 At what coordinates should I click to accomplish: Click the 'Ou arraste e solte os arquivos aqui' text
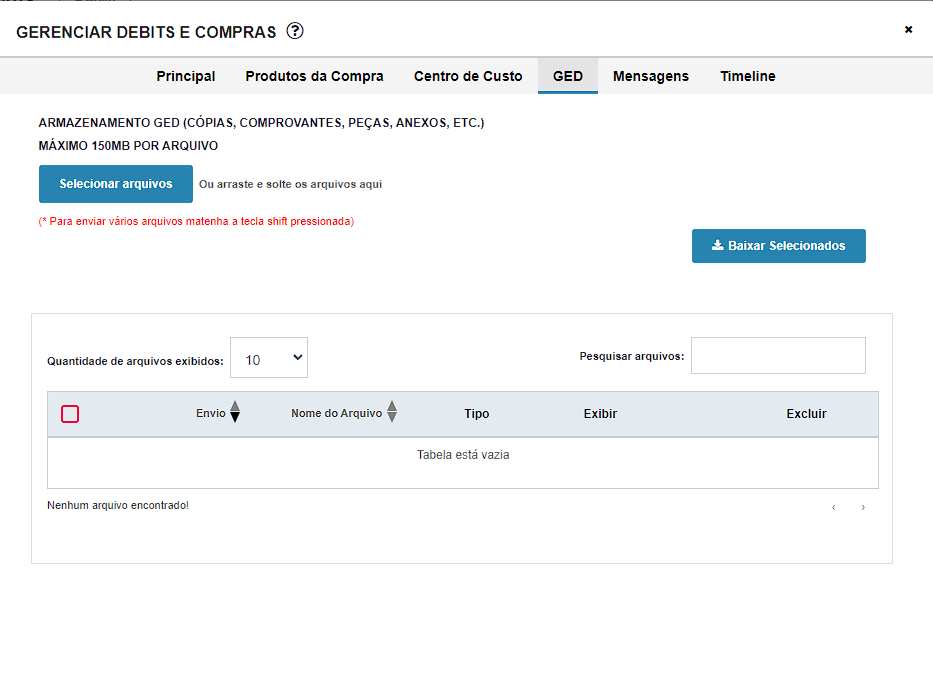[x=290, y=185]
